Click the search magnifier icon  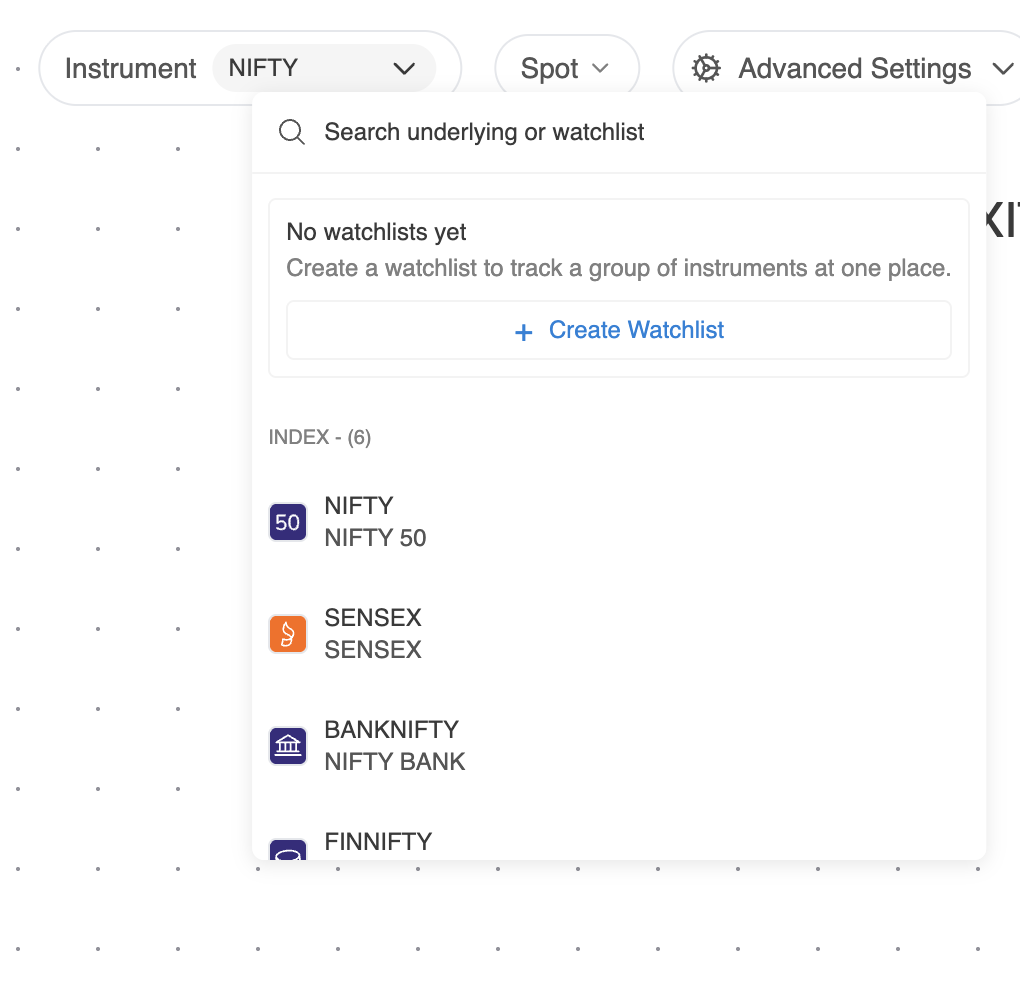pyautogui.click(x=291, y=132)
